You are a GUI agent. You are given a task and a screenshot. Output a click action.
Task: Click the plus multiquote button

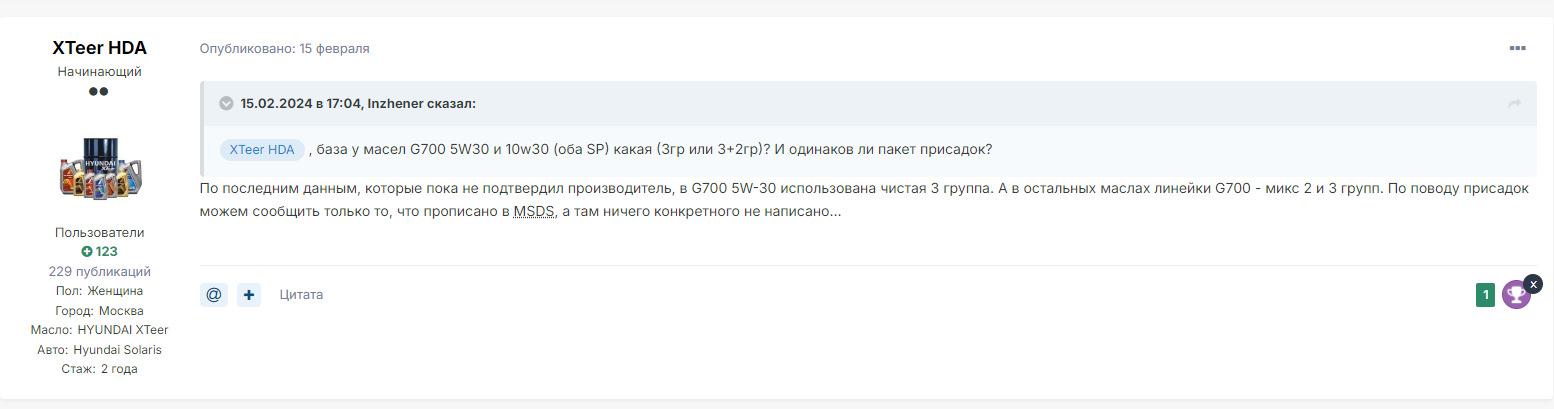249,295
